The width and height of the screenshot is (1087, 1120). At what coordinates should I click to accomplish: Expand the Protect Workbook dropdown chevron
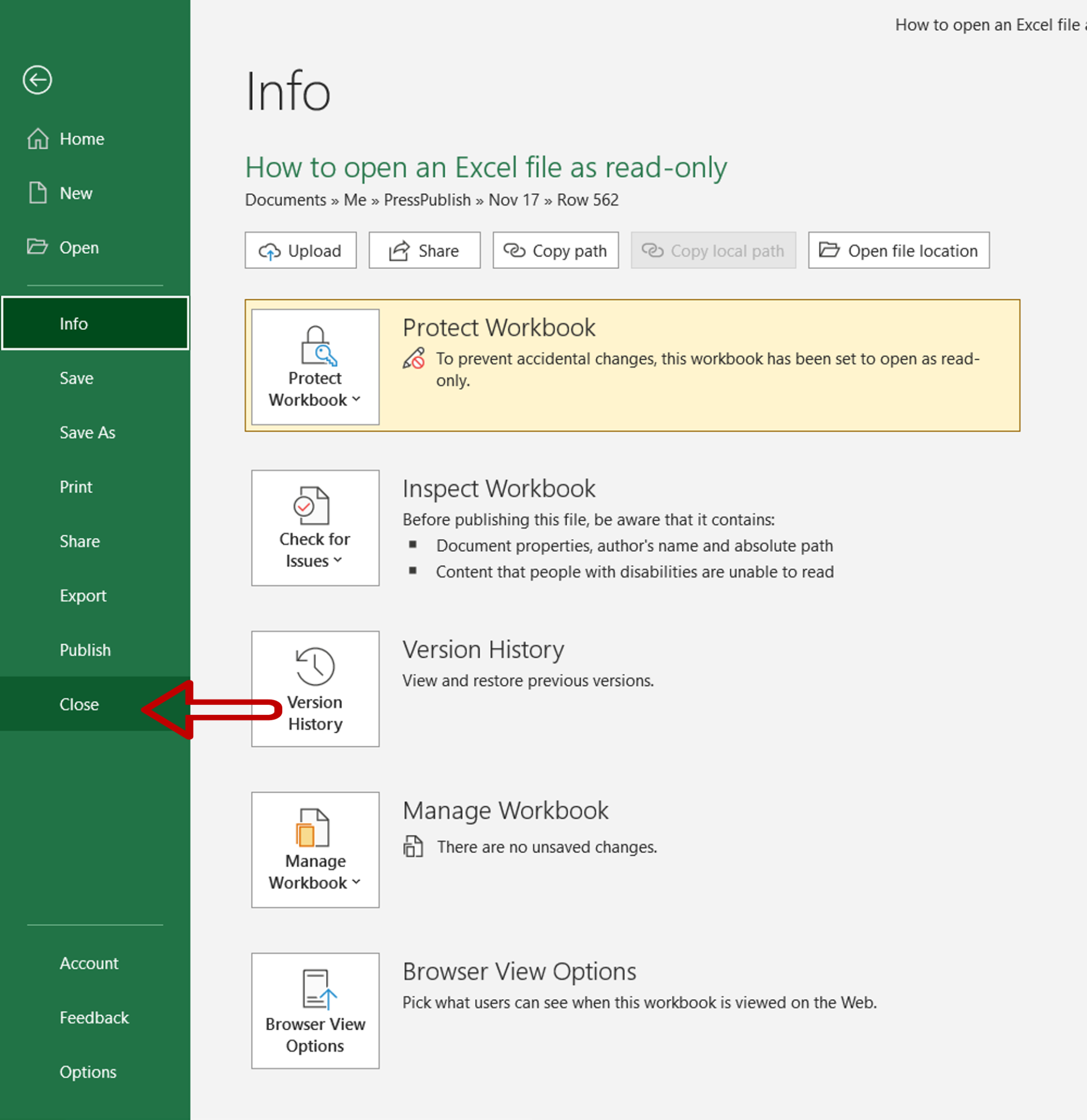point(357,399)
